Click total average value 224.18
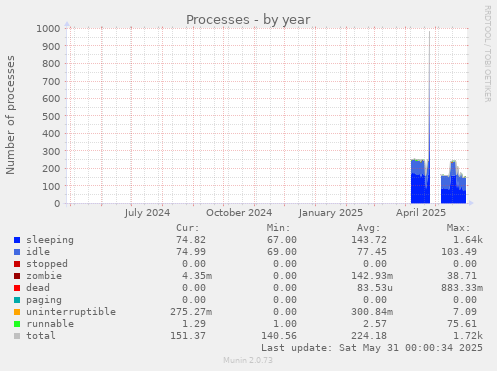Screen dimensions: 497x371 point(369,336)
